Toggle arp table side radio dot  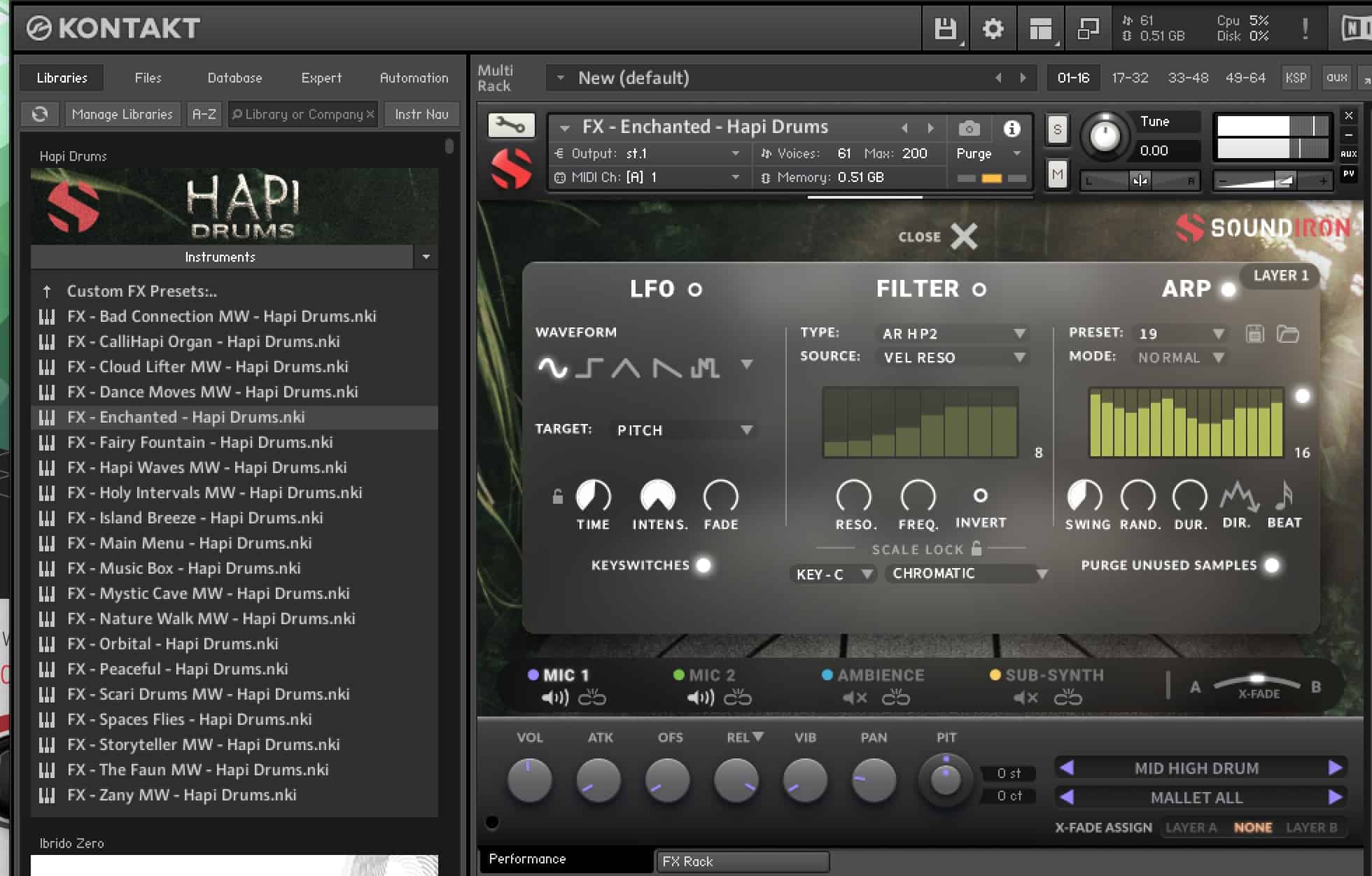coord(1302,397)
